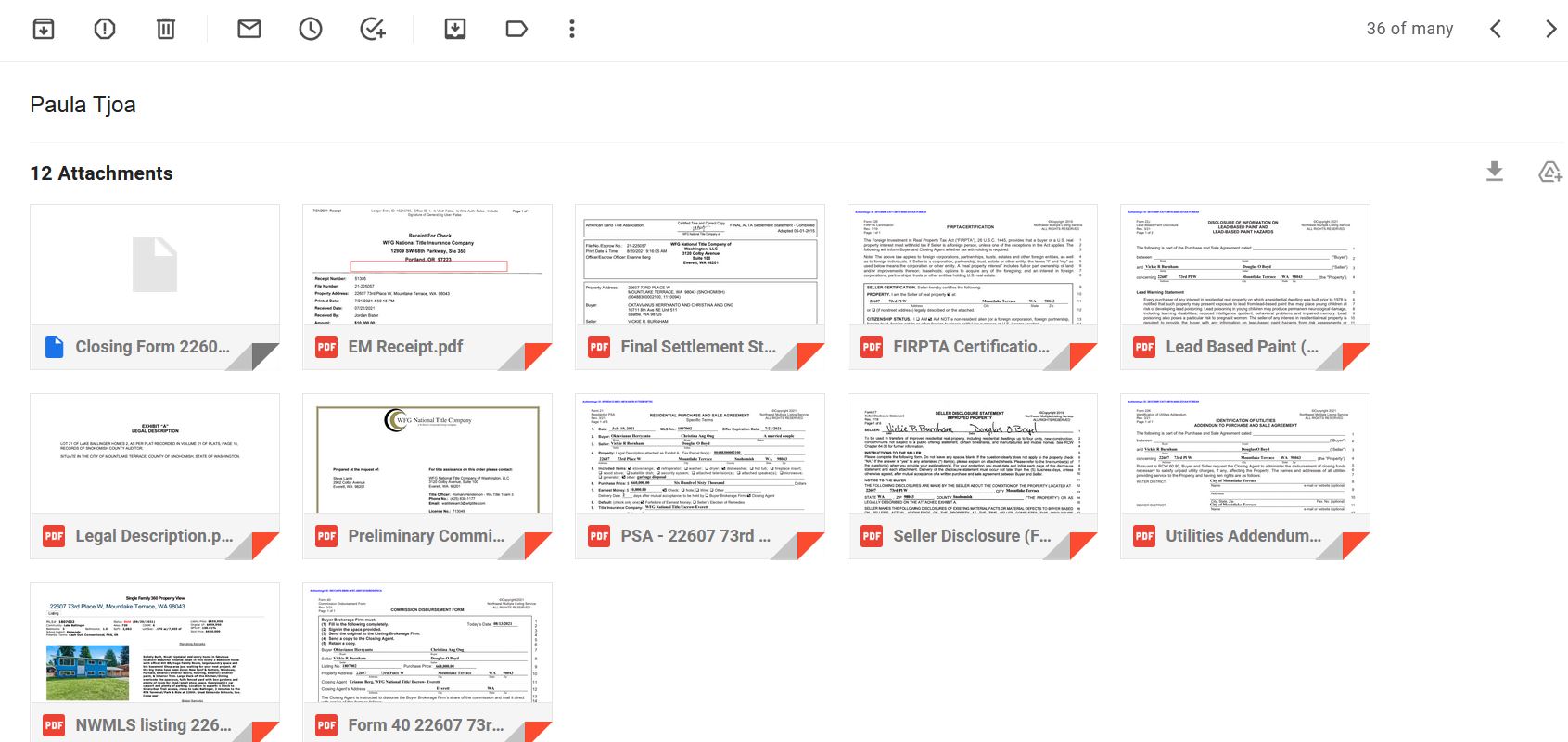
Task: Go to the newer email arrow
Action: (1496, 29)
